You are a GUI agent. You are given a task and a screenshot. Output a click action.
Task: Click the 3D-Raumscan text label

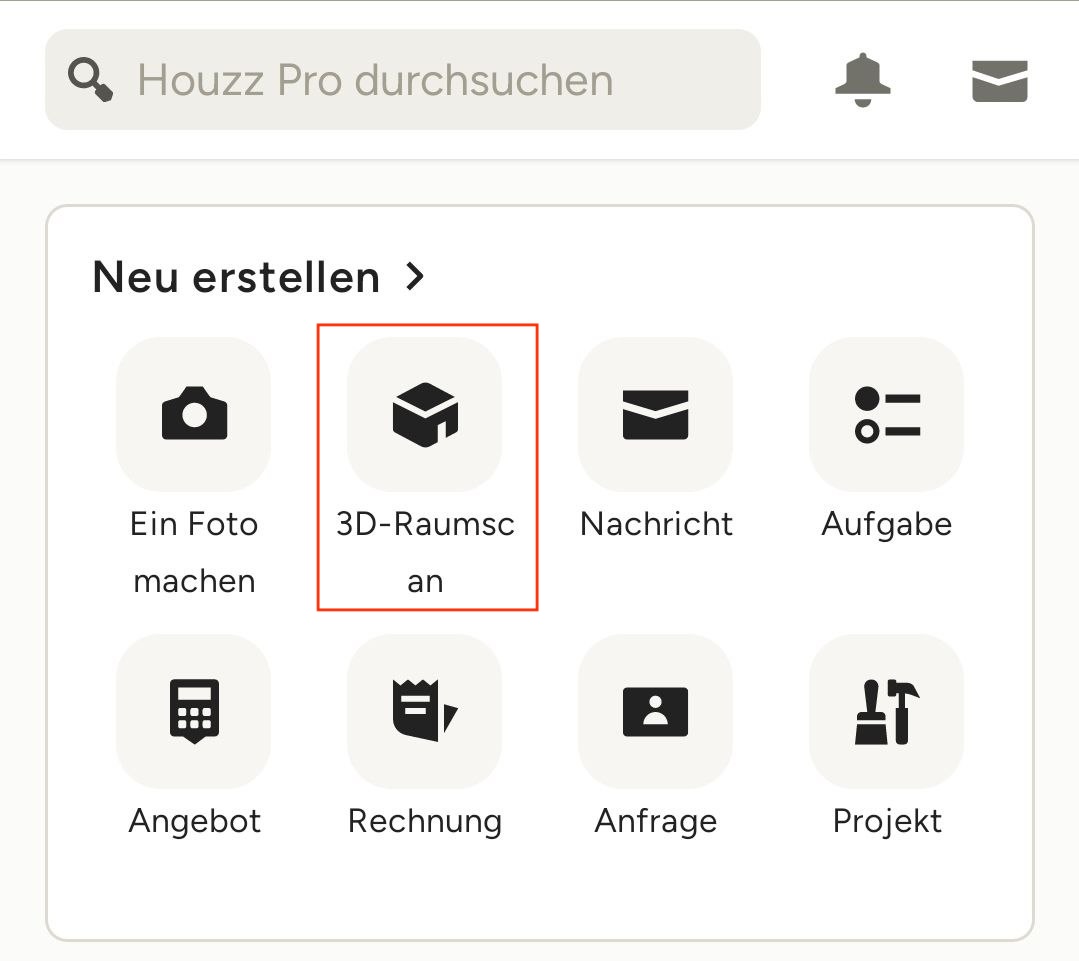click(425, 552)
